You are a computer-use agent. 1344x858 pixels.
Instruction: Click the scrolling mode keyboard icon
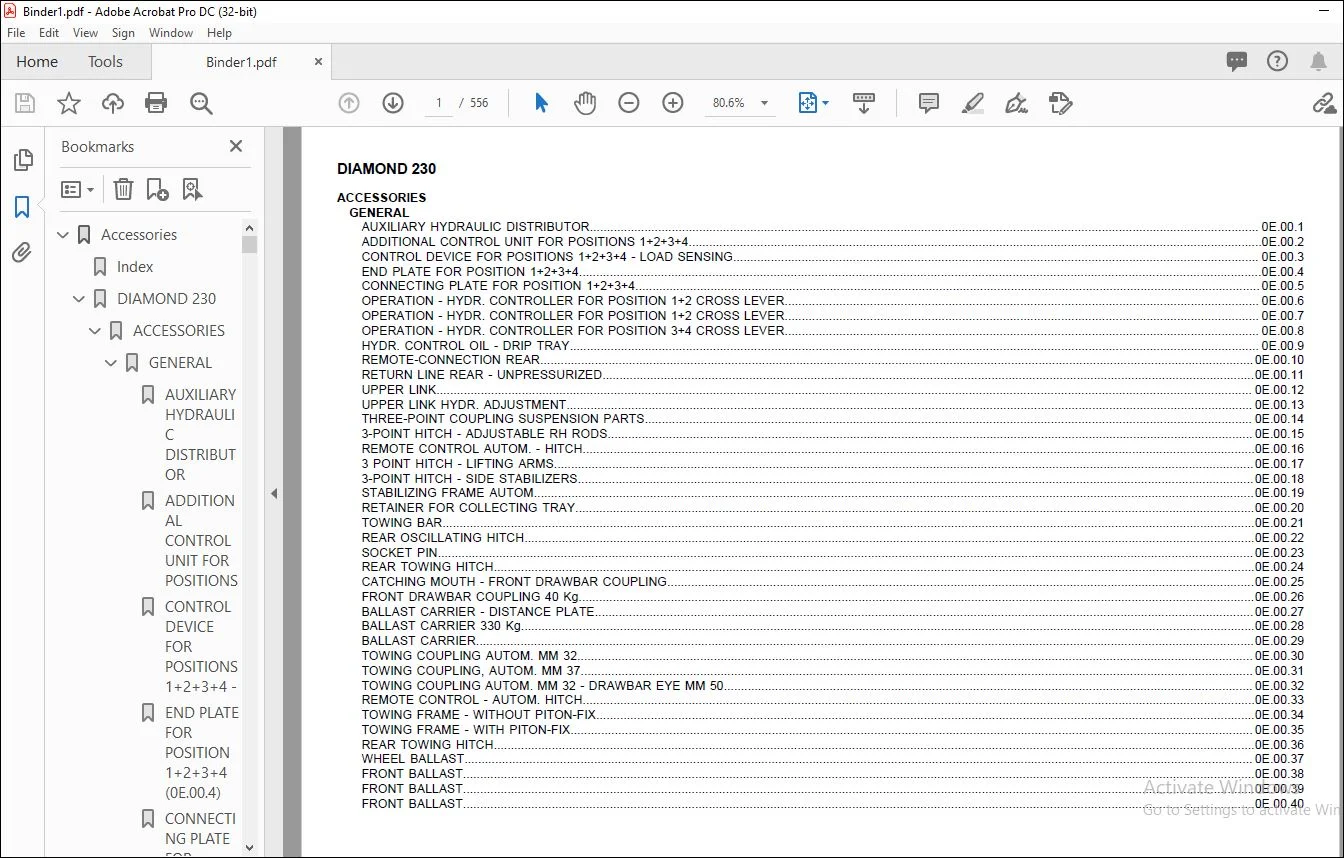[864, 103]
